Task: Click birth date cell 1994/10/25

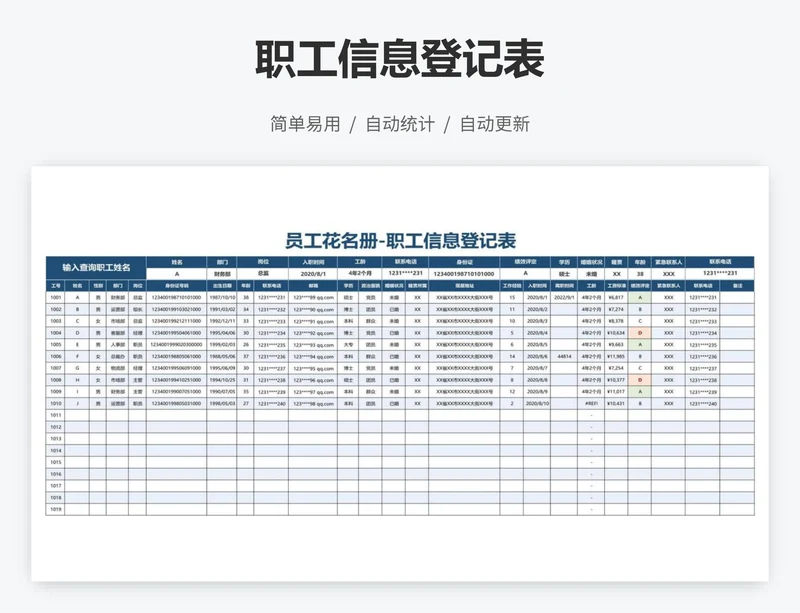Action: (x=222, y=380)
